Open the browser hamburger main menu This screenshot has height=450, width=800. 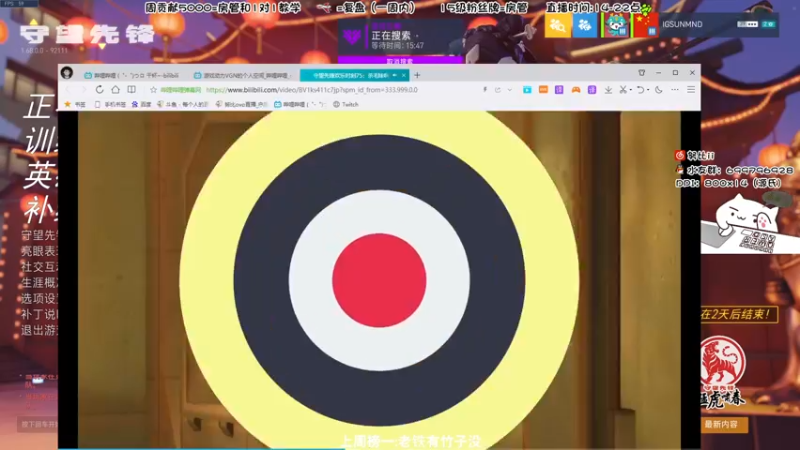[x=691, y=90]
